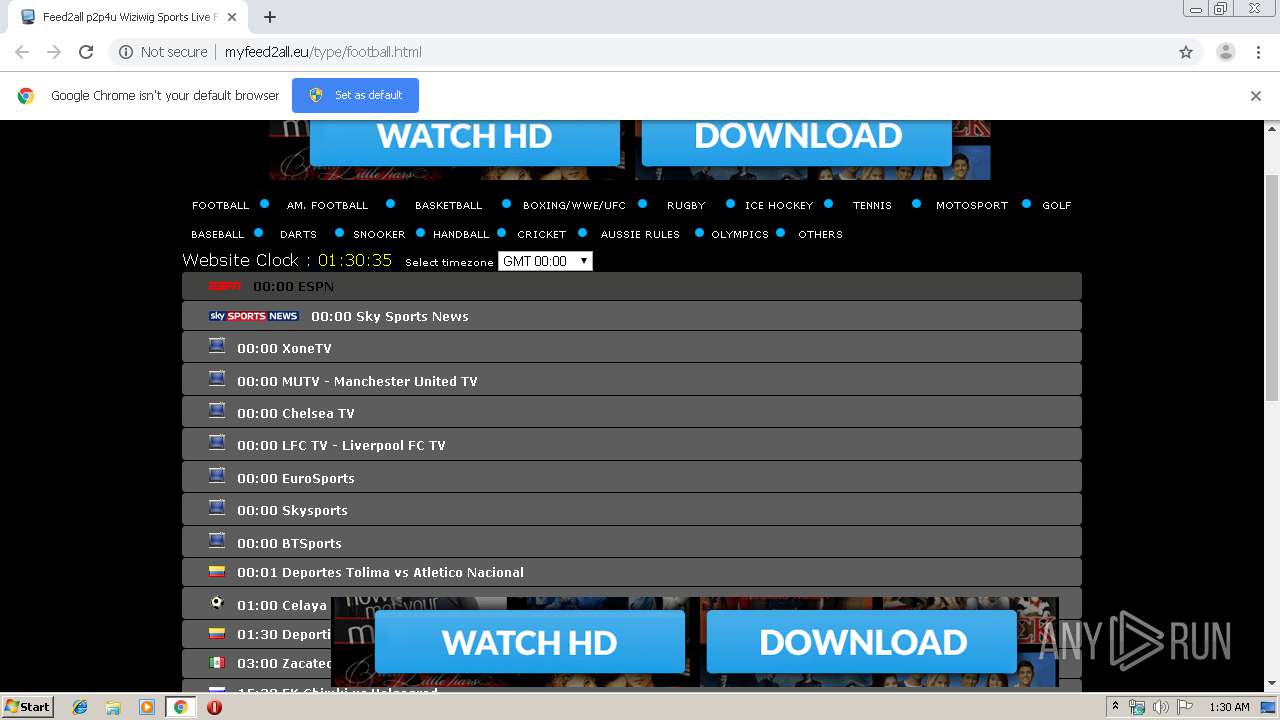Open the CRICKET category
Screen dimensions: 1280x720
[x=542, y=234]
